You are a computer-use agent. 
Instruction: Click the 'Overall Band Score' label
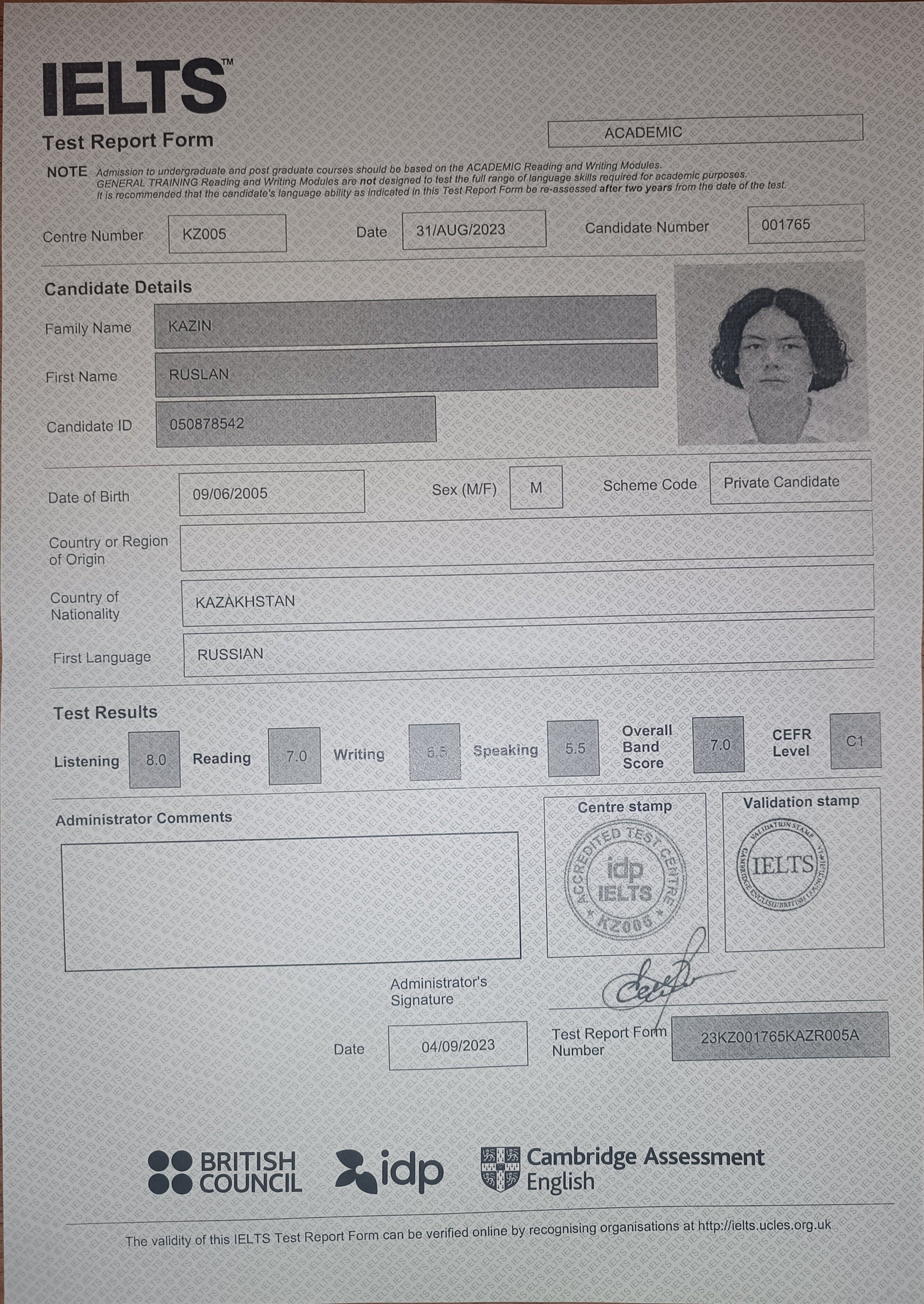point(647,747)
